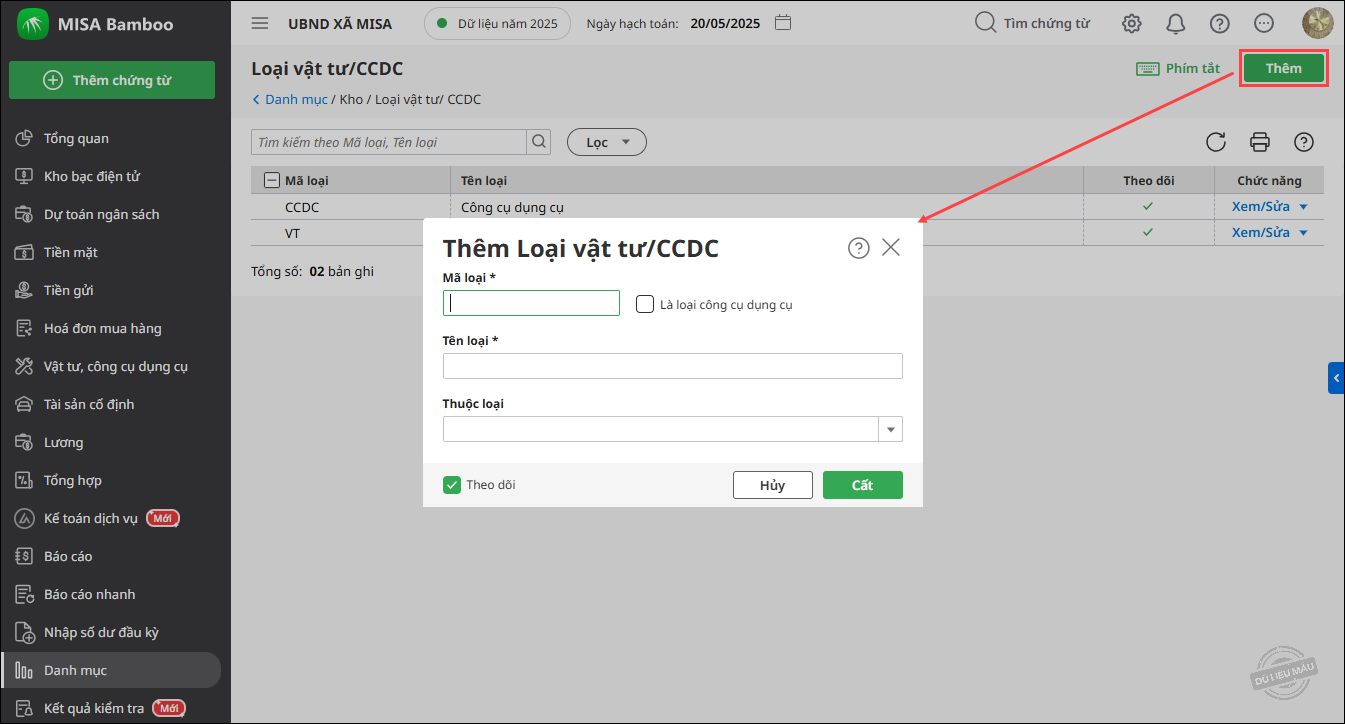
Task: Open the help icon in the dialog header
Action: click(858, 248)
